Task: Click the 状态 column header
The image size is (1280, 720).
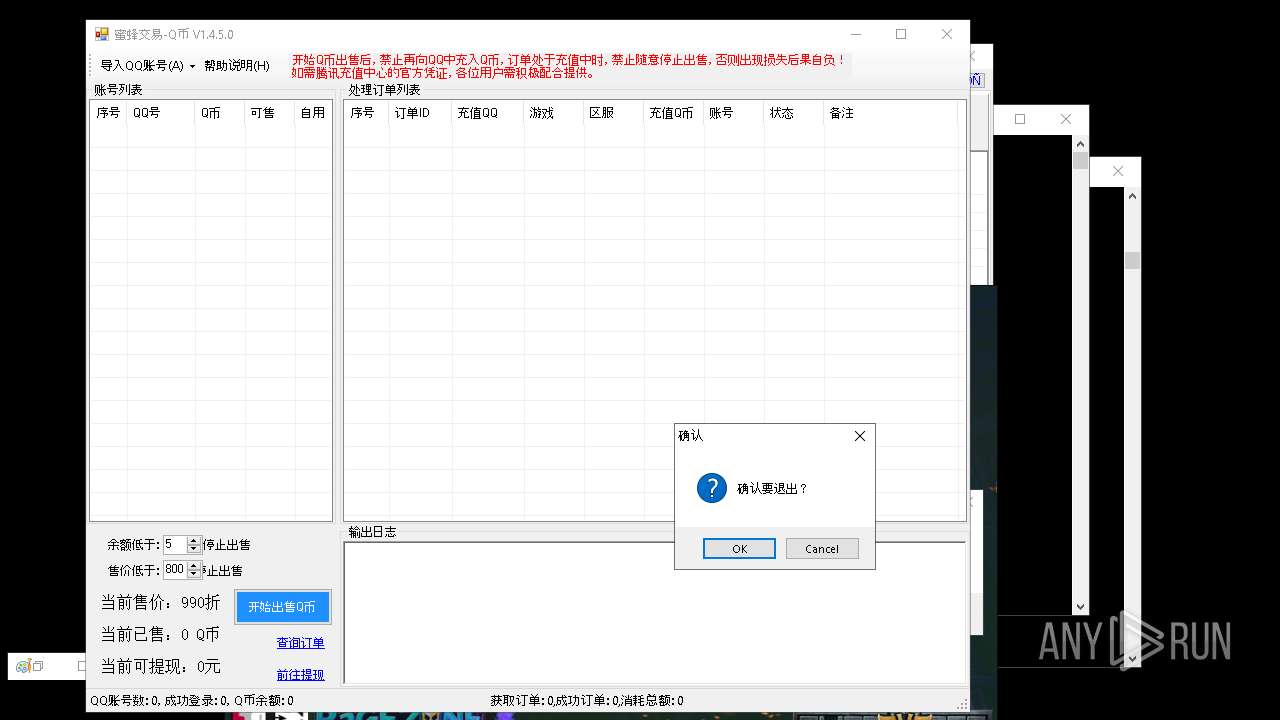Action: (793, 113)
